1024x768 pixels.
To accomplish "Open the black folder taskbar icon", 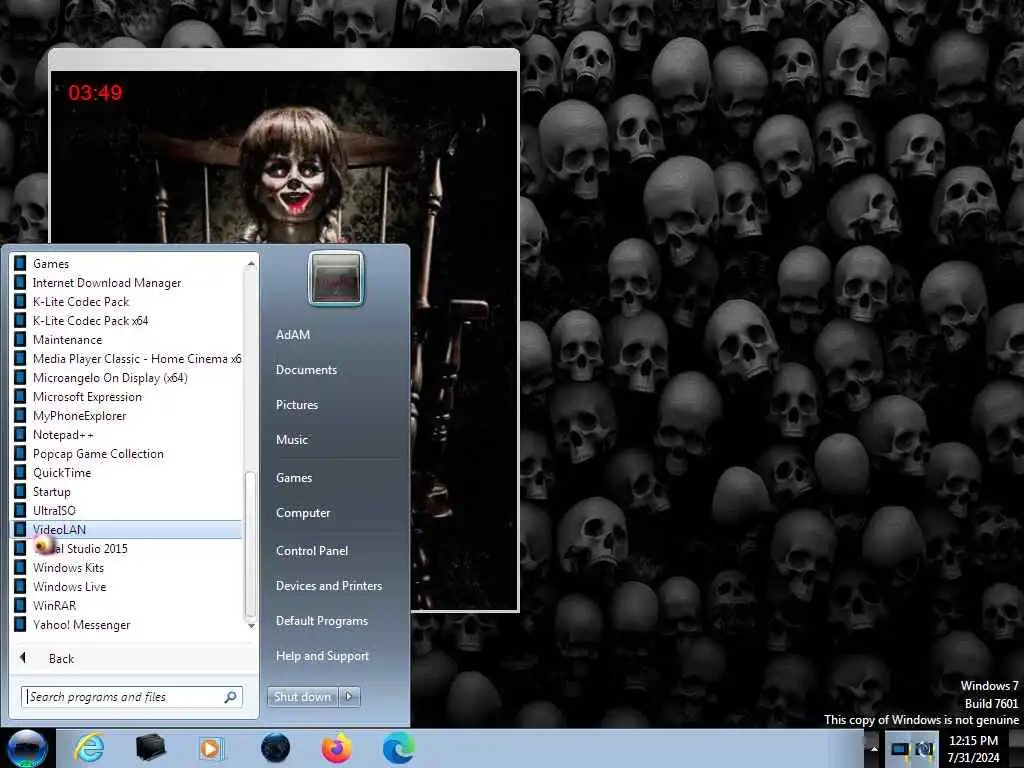I will click(x=150, y=748).
